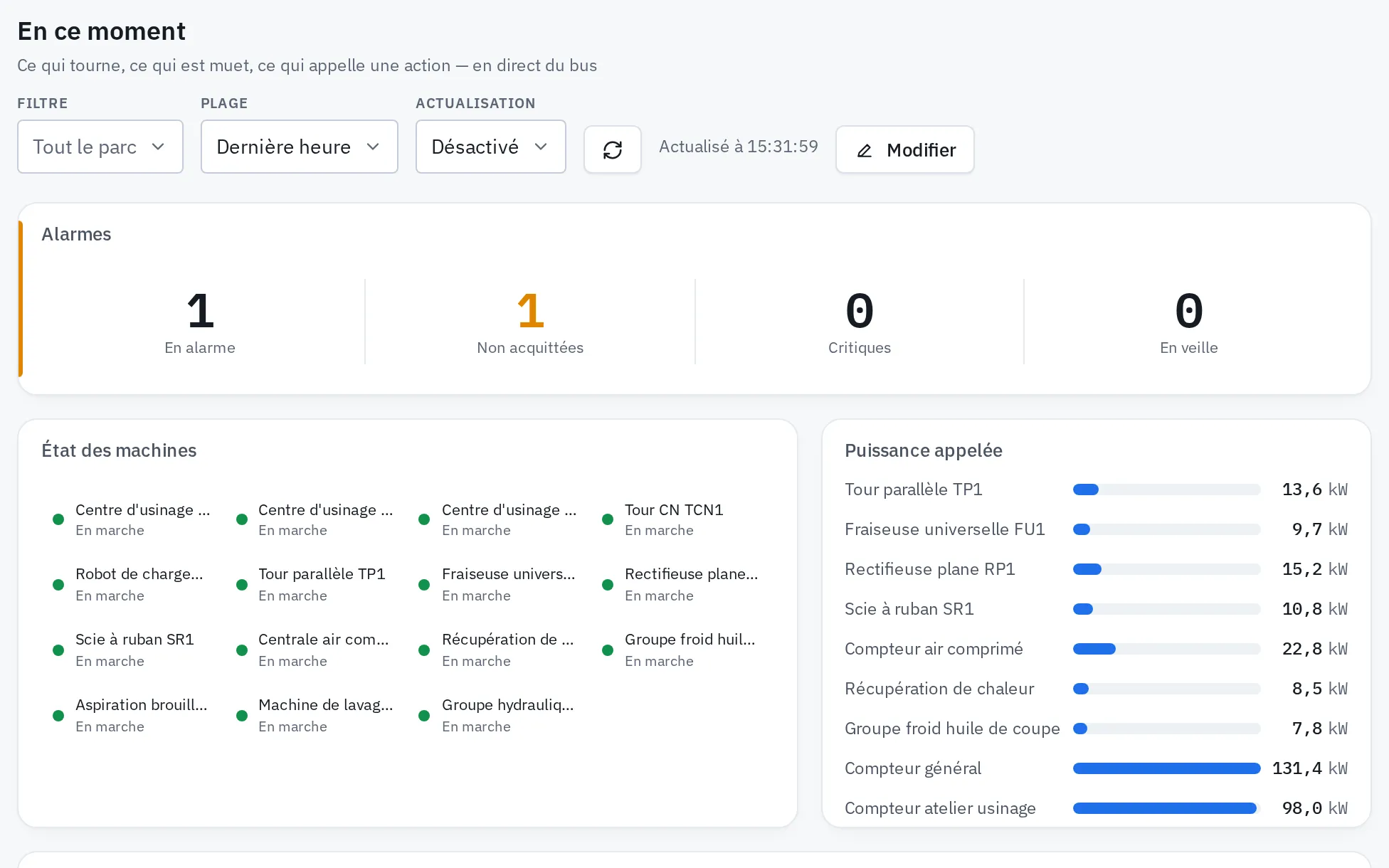Click the Compteur général power bar
The width and height of the screenshot is (1389, 868).
(1167, 768)
